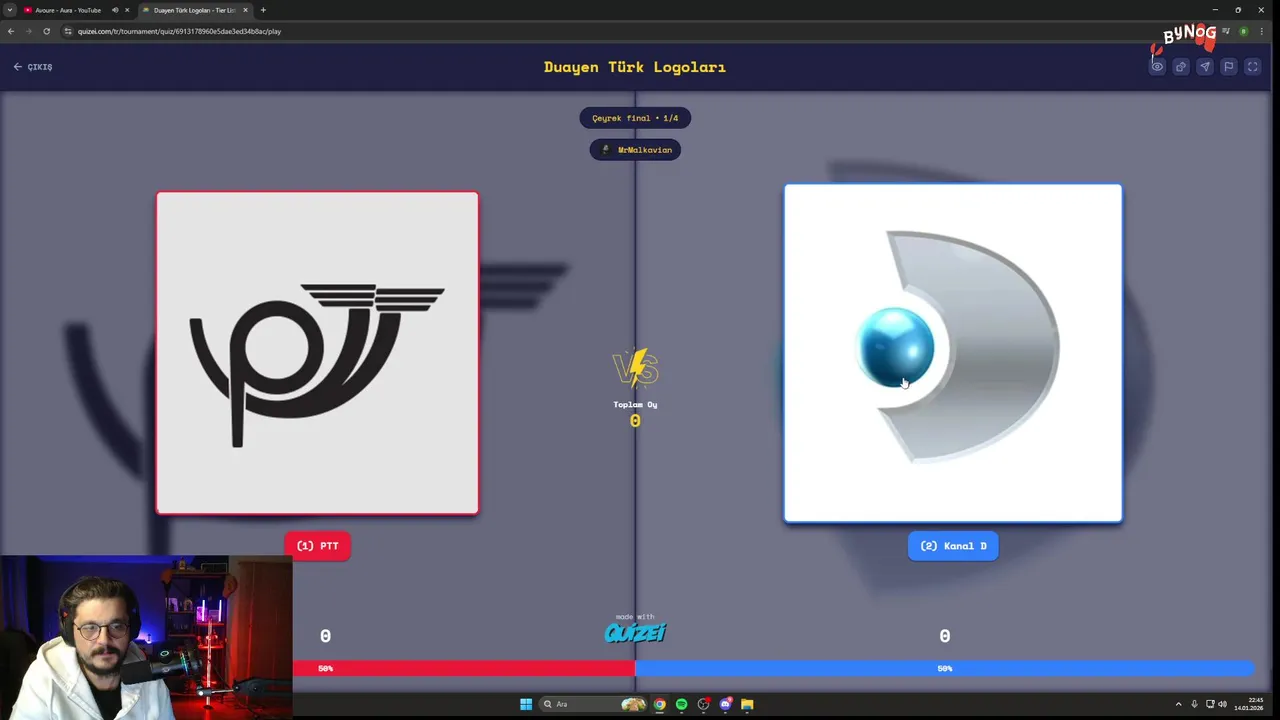Click the Duayen Türk Logoları title

(635, 67)
